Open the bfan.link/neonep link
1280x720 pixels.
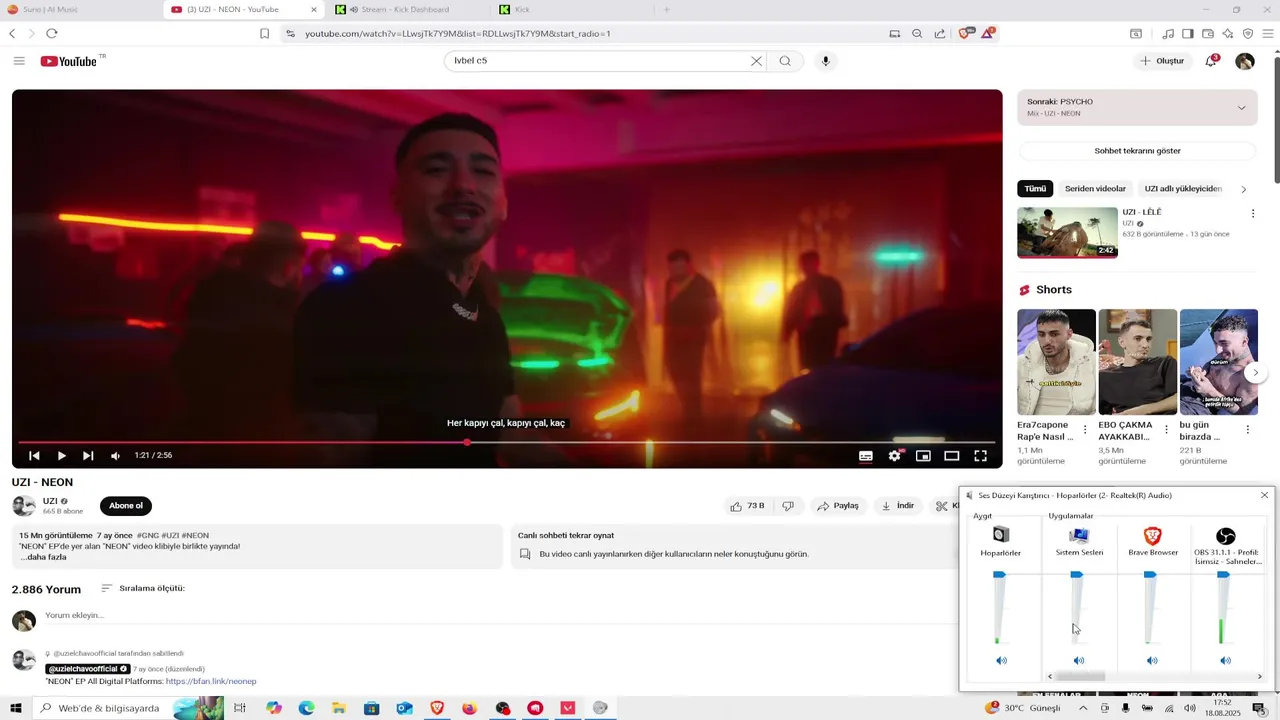pyautogui.click(x=211, y=682)
